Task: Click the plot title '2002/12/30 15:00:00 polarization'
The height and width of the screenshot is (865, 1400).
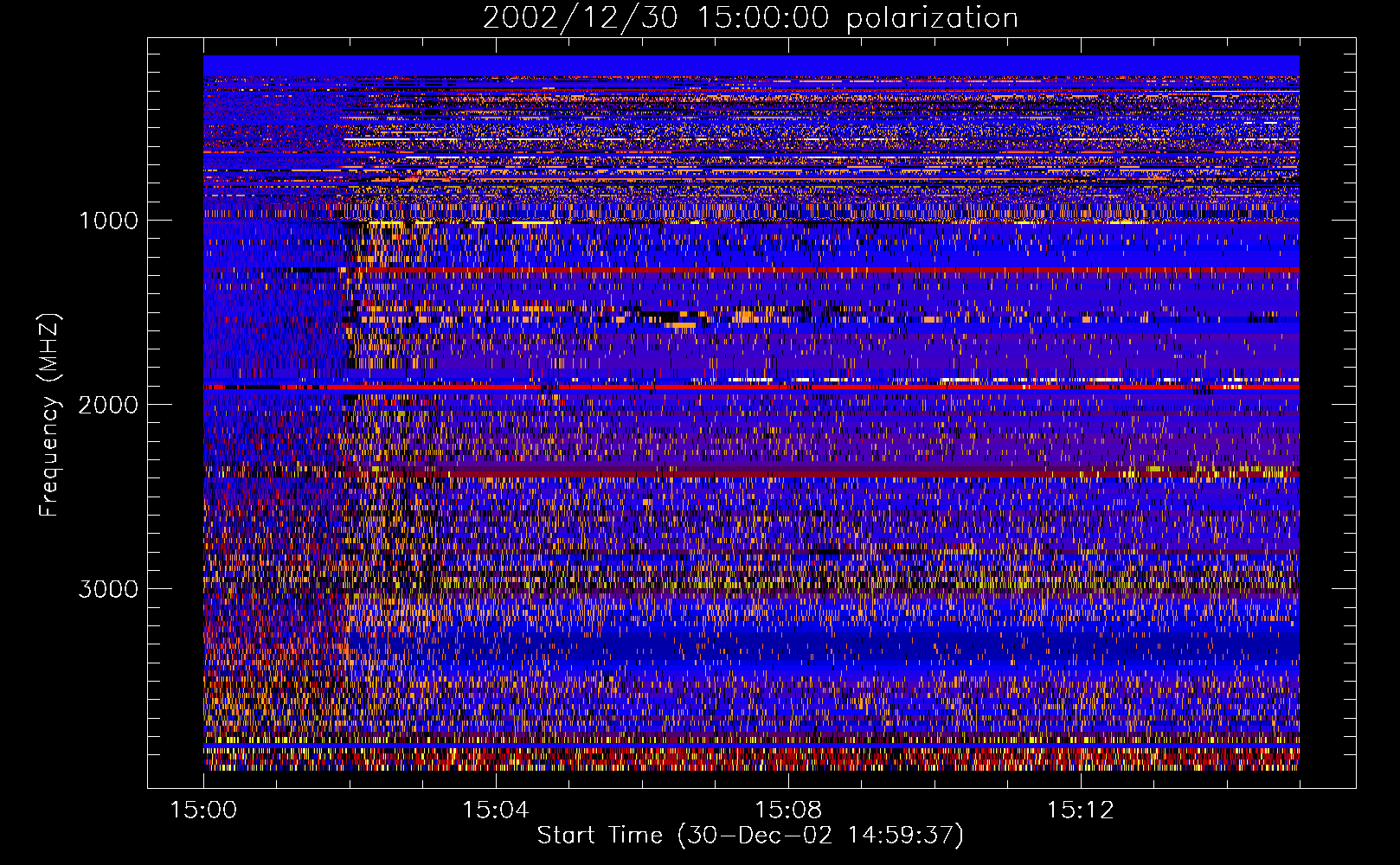Action: [x=750, y=18]
